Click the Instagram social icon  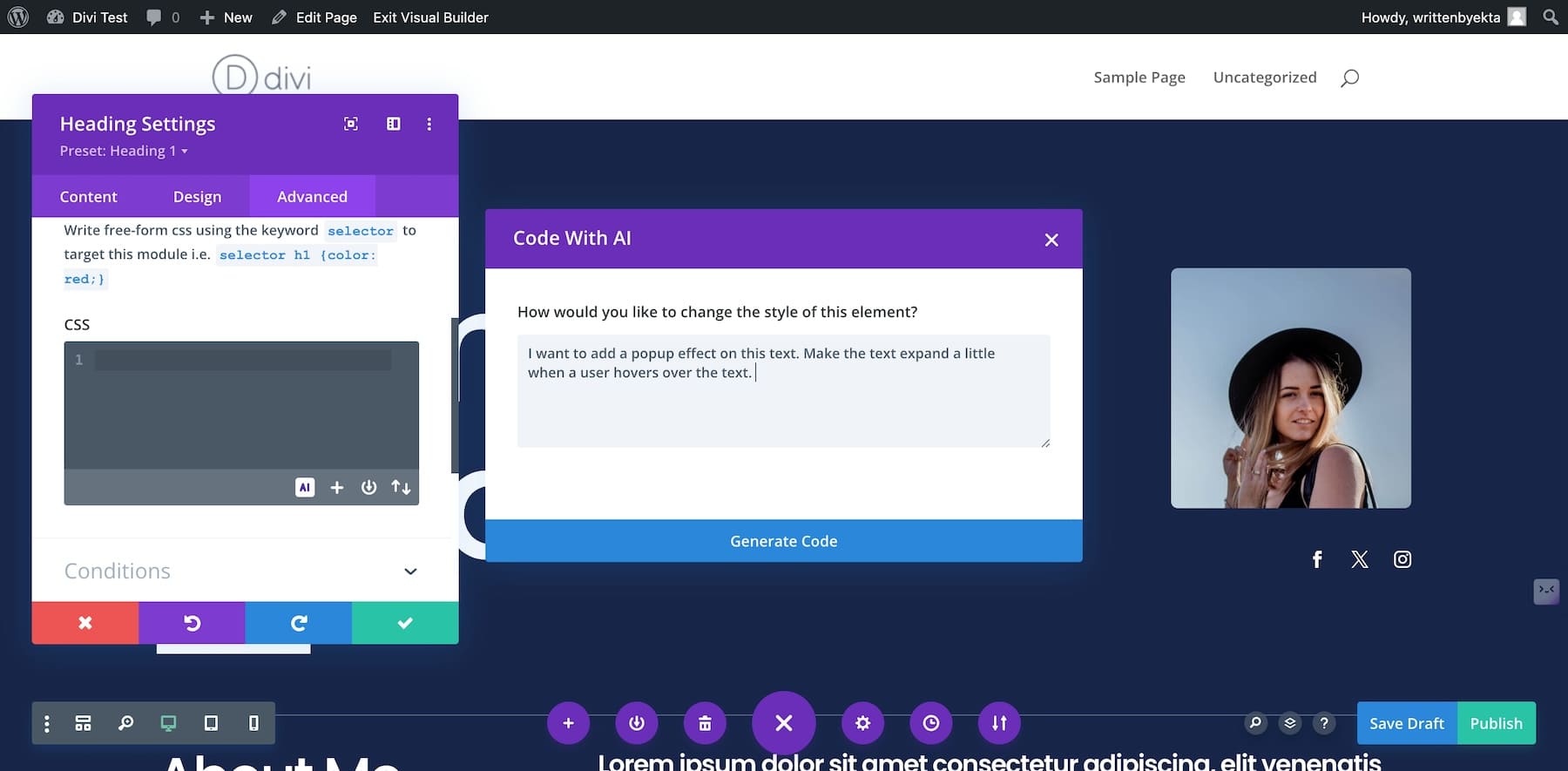tap(1402, 559)
